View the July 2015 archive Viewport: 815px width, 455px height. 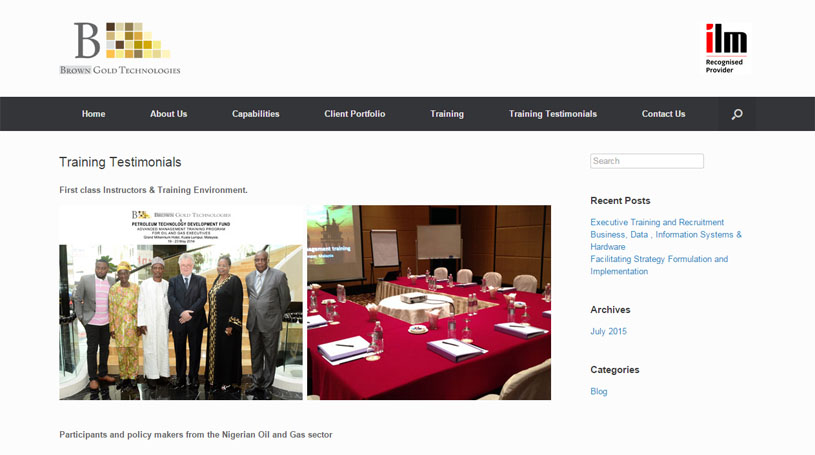click(x=608, y=331)
